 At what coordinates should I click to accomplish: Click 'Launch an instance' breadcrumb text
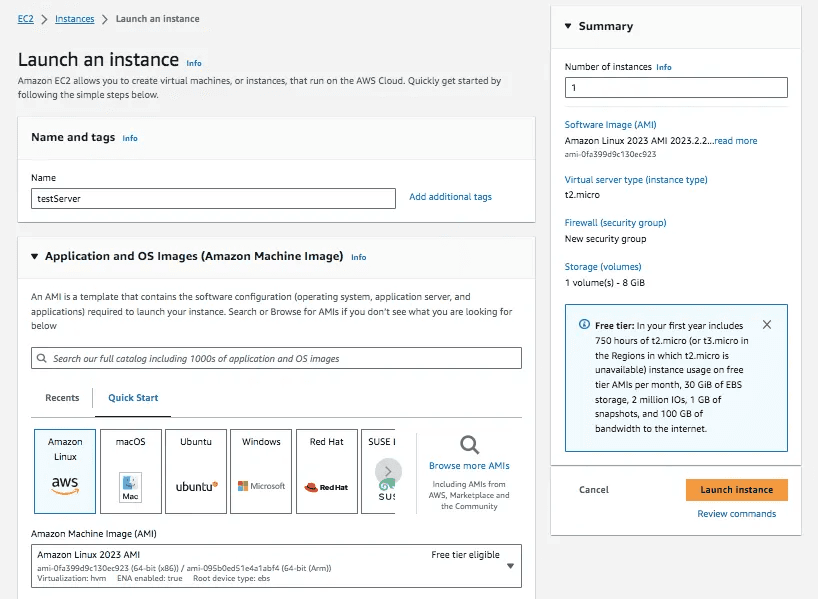pyautogui.click(x=158, y=19)
